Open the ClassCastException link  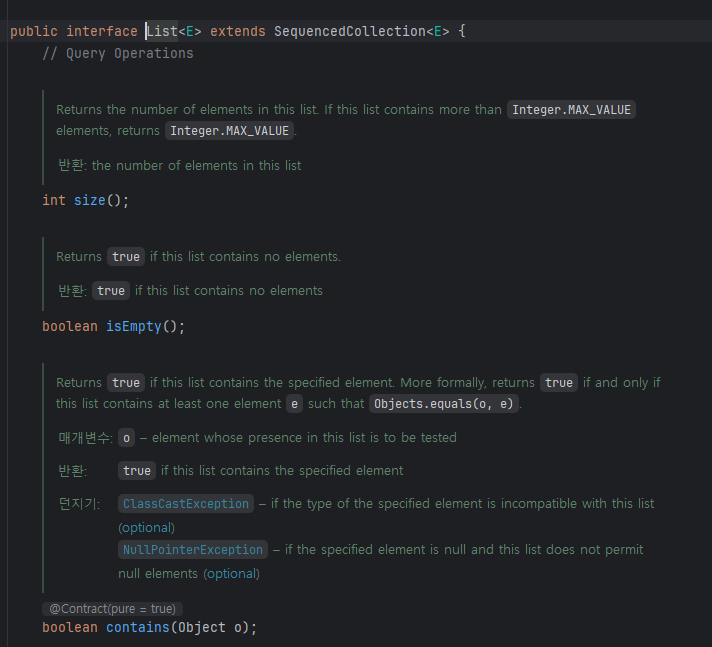(186, 504)
